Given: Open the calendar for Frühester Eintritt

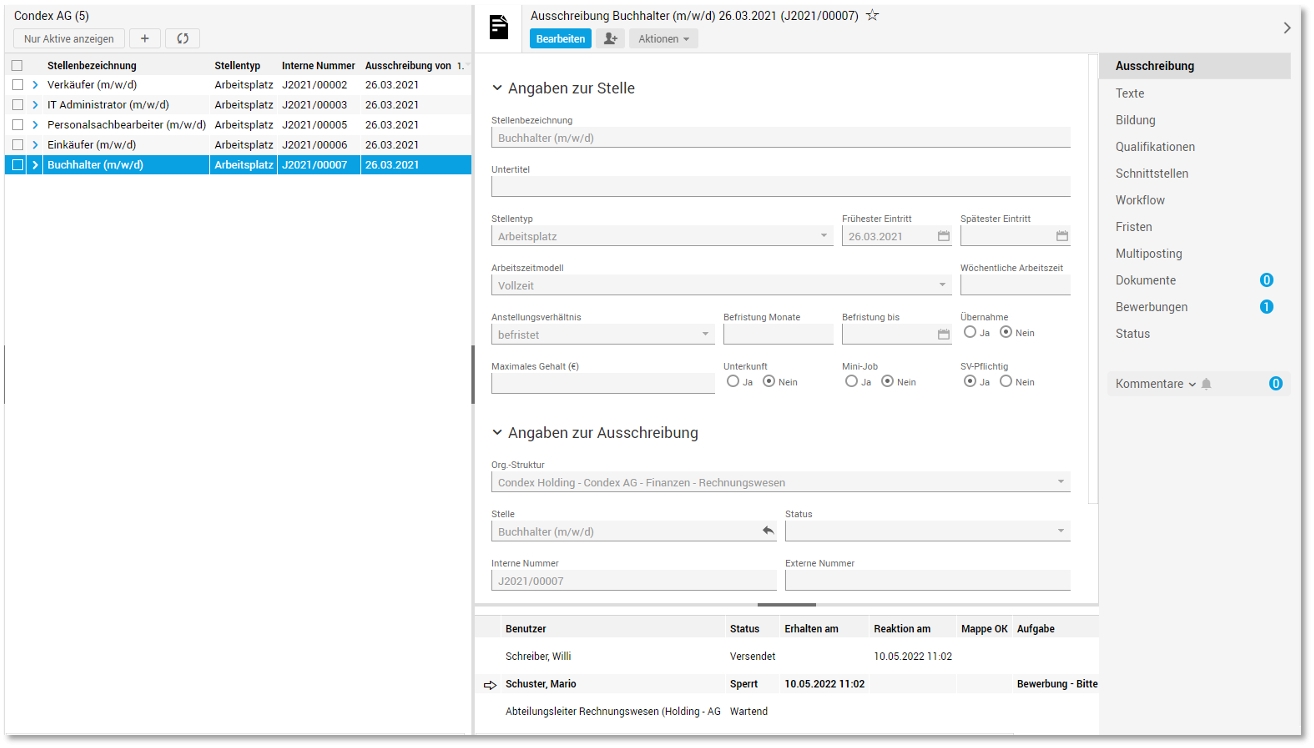Looking at the screenshot, I should tap(943, 237).
